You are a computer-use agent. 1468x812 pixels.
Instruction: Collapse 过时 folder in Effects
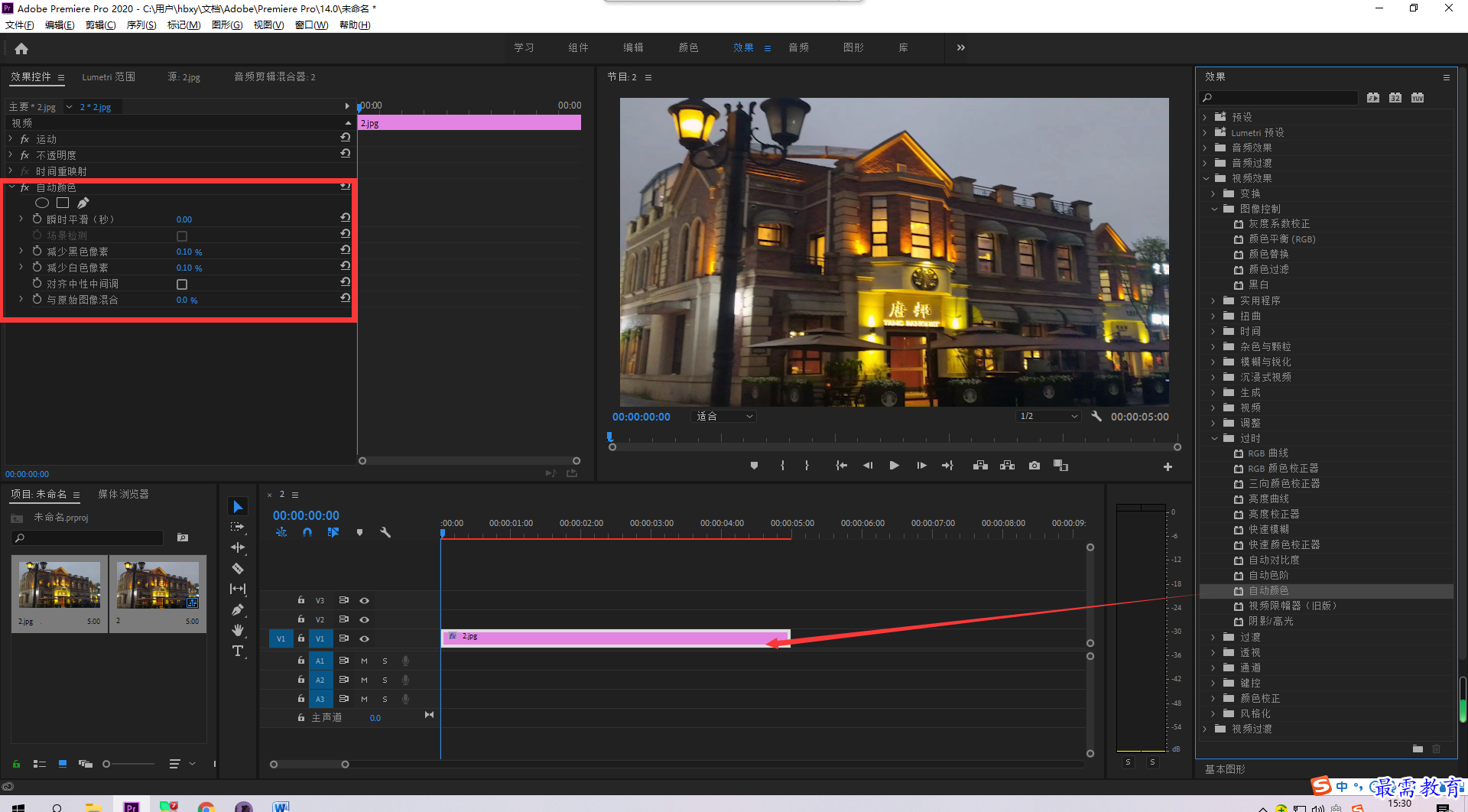(x=1214, y=438)
